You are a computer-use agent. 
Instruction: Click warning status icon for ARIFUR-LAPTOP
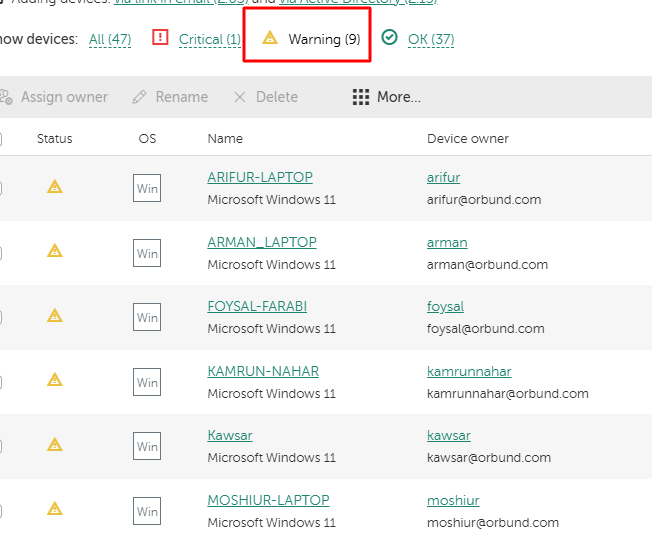coord(55,187)
